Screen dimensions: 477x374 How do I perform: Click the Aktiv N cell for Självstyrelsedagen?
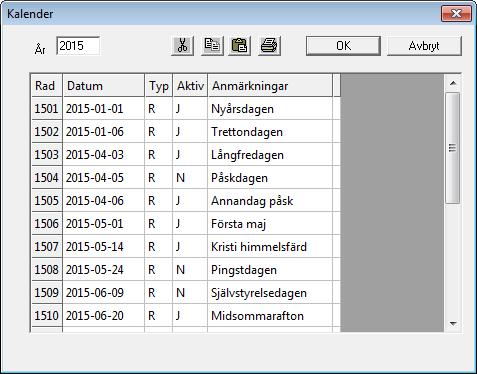(190, 293)
